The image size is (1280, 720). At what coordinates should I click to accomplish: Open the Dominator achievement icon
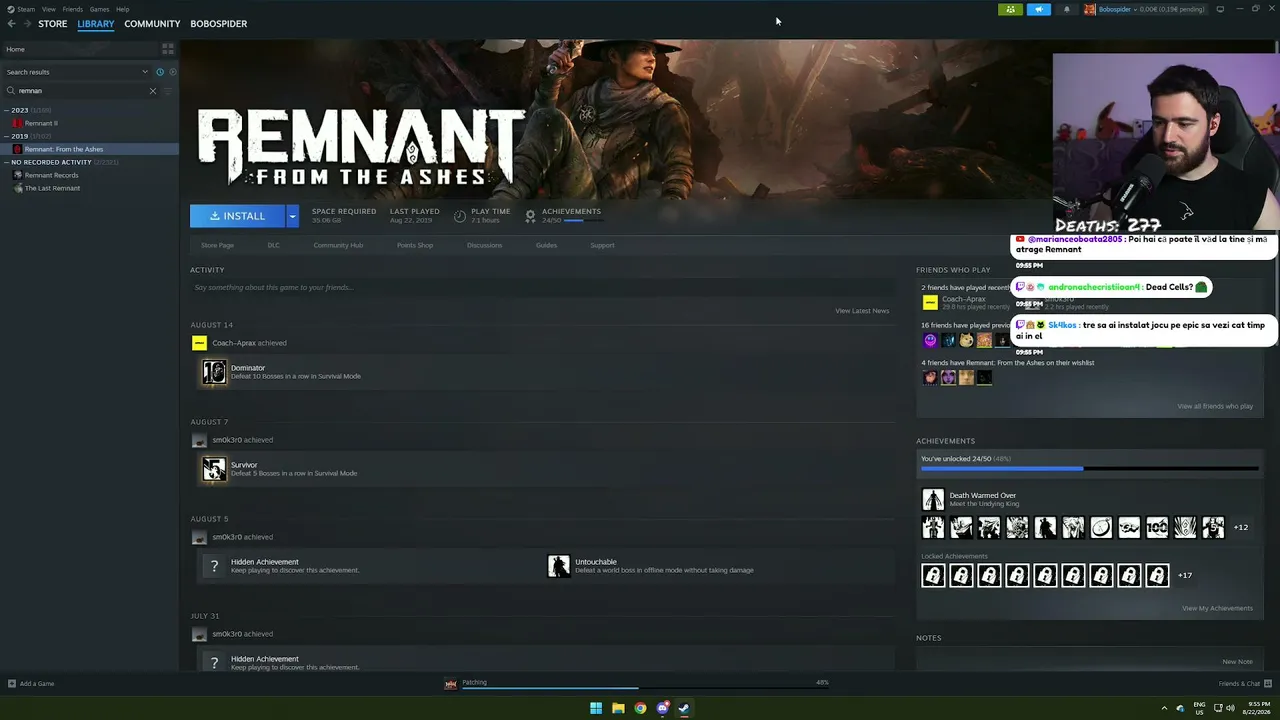pyautogui.click(x=214, y=372)
